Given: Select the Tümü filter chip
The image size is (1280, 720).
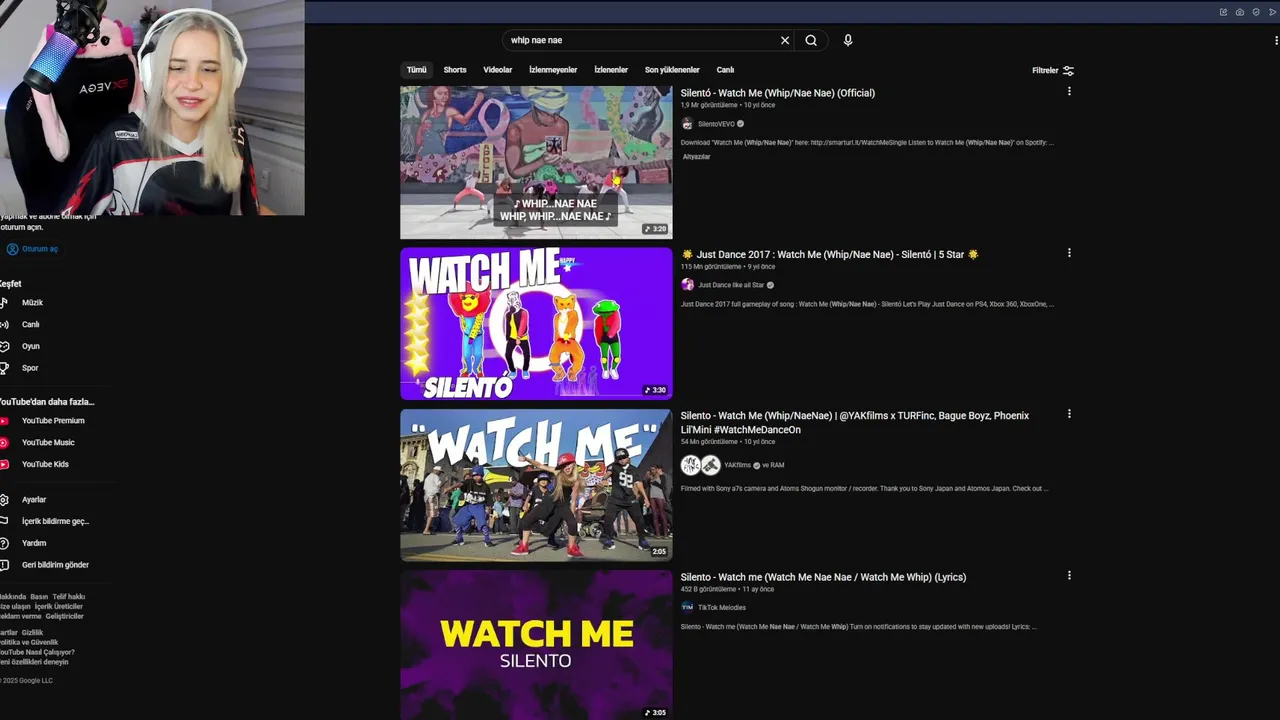Looking at the screenshot, I should pos(417,70).
